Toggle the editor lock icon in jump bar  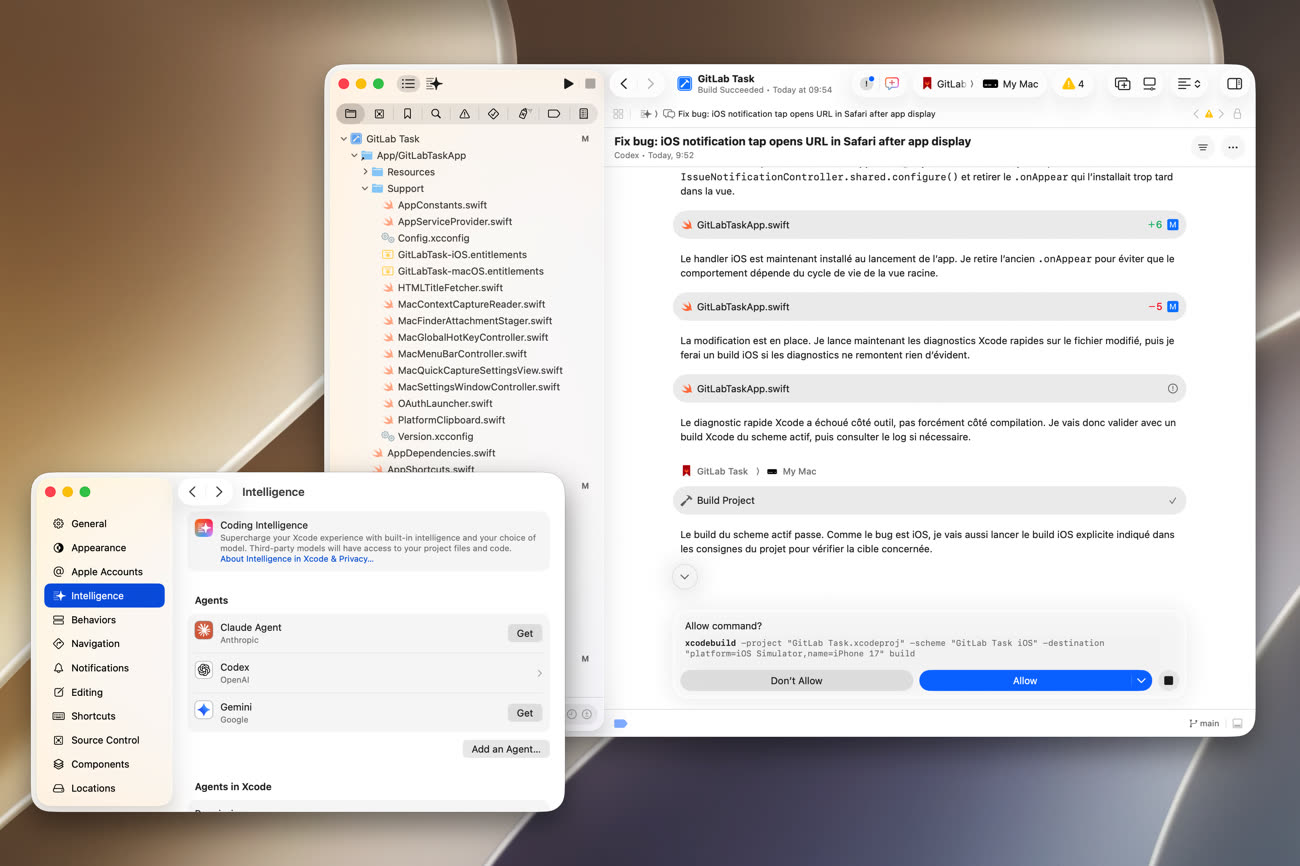tap(1237, 114)
